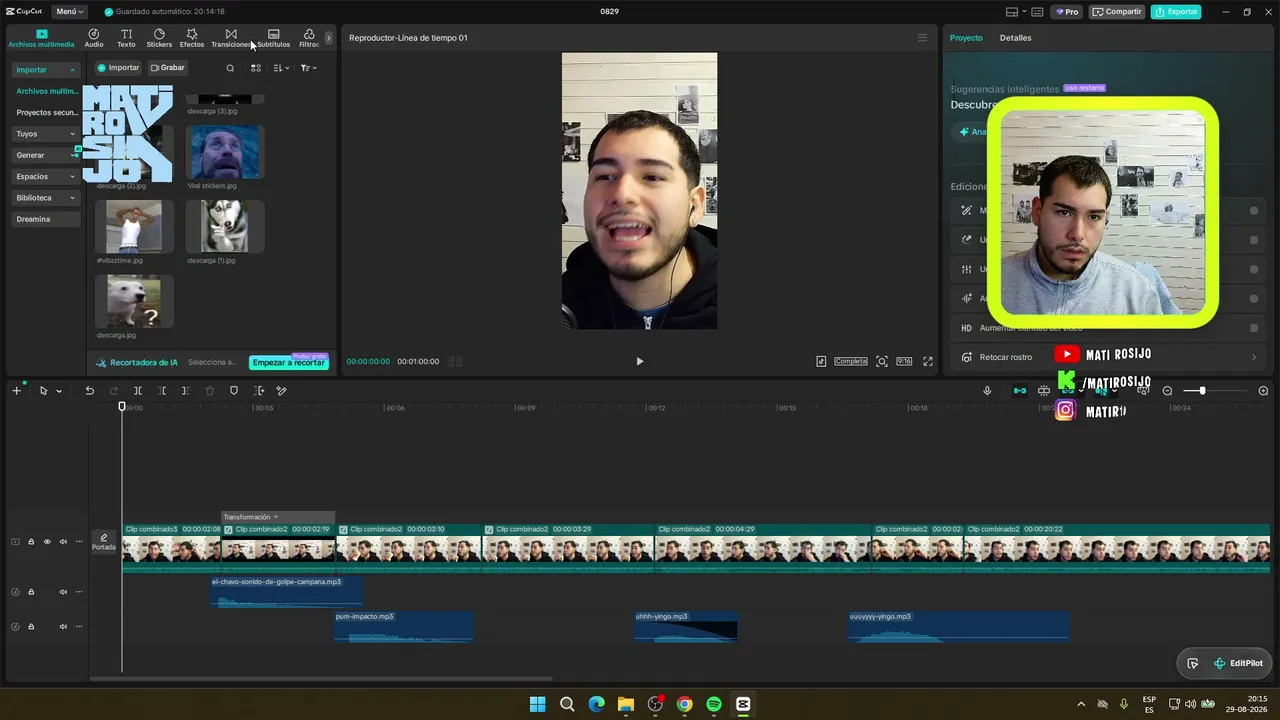Select the Viral stickers.jpg thumbnail

pos(225,152)
